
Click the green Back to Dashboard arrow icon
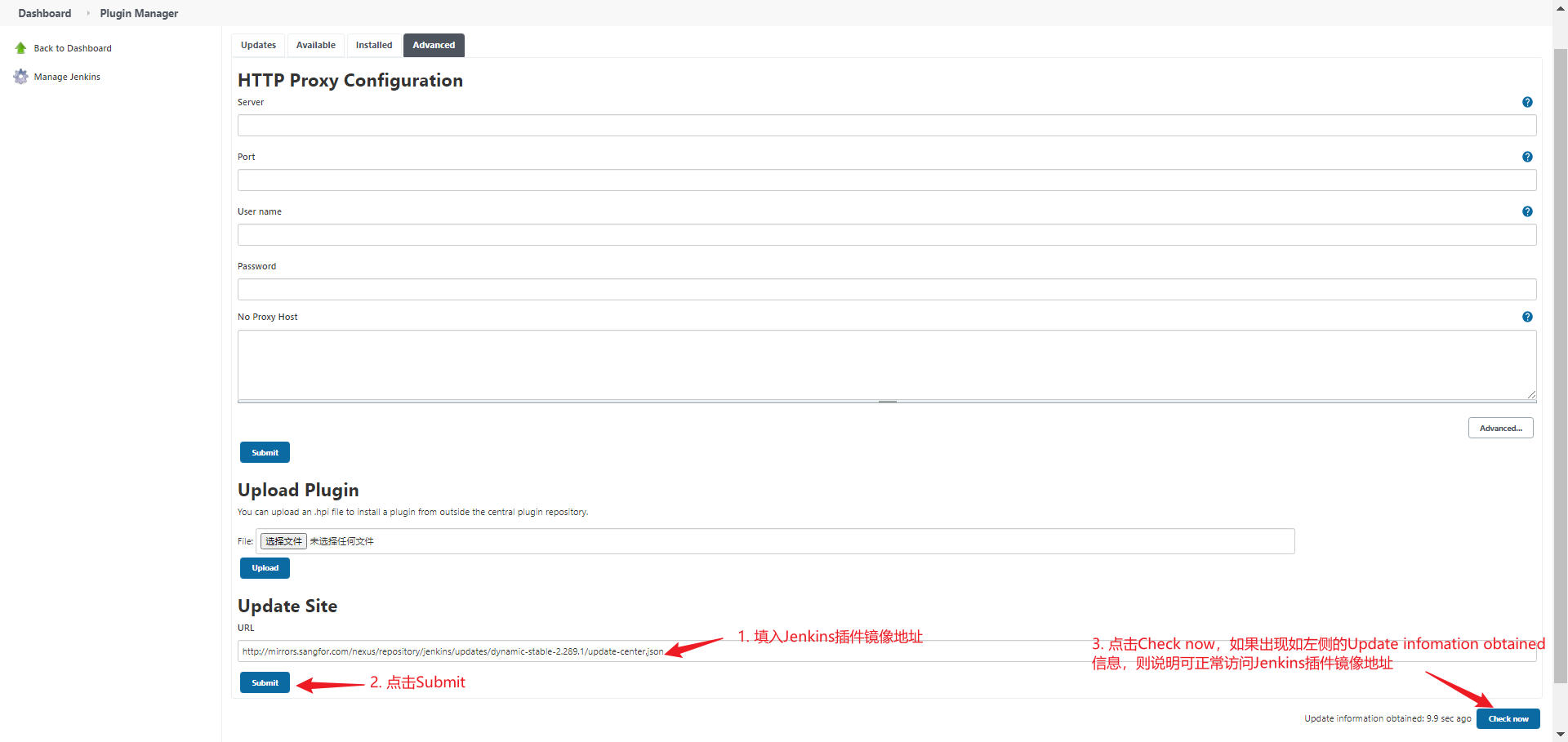click(21, 48)
